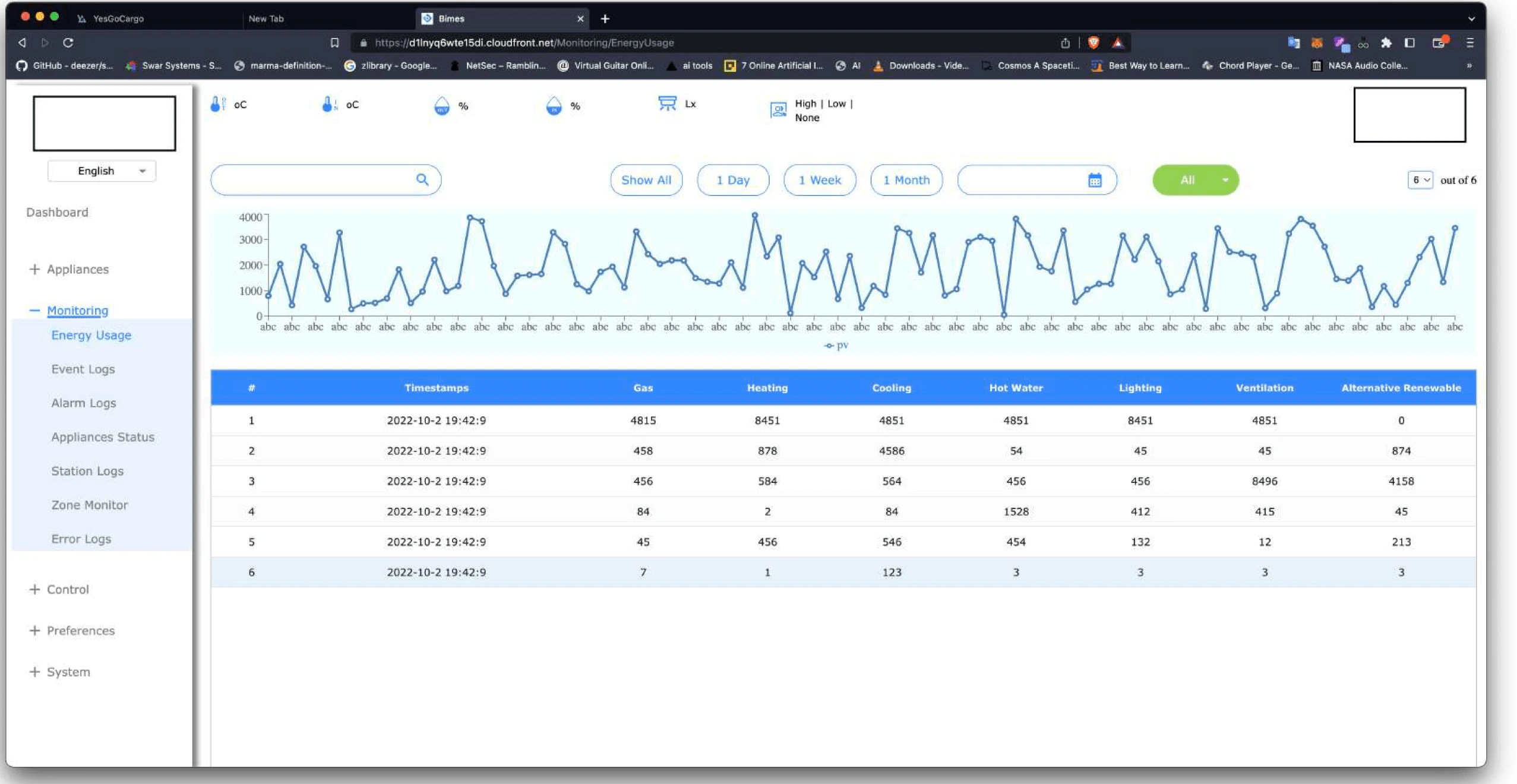
Task: Click the first temperature thermometer icon
Action: pos(217,105)
